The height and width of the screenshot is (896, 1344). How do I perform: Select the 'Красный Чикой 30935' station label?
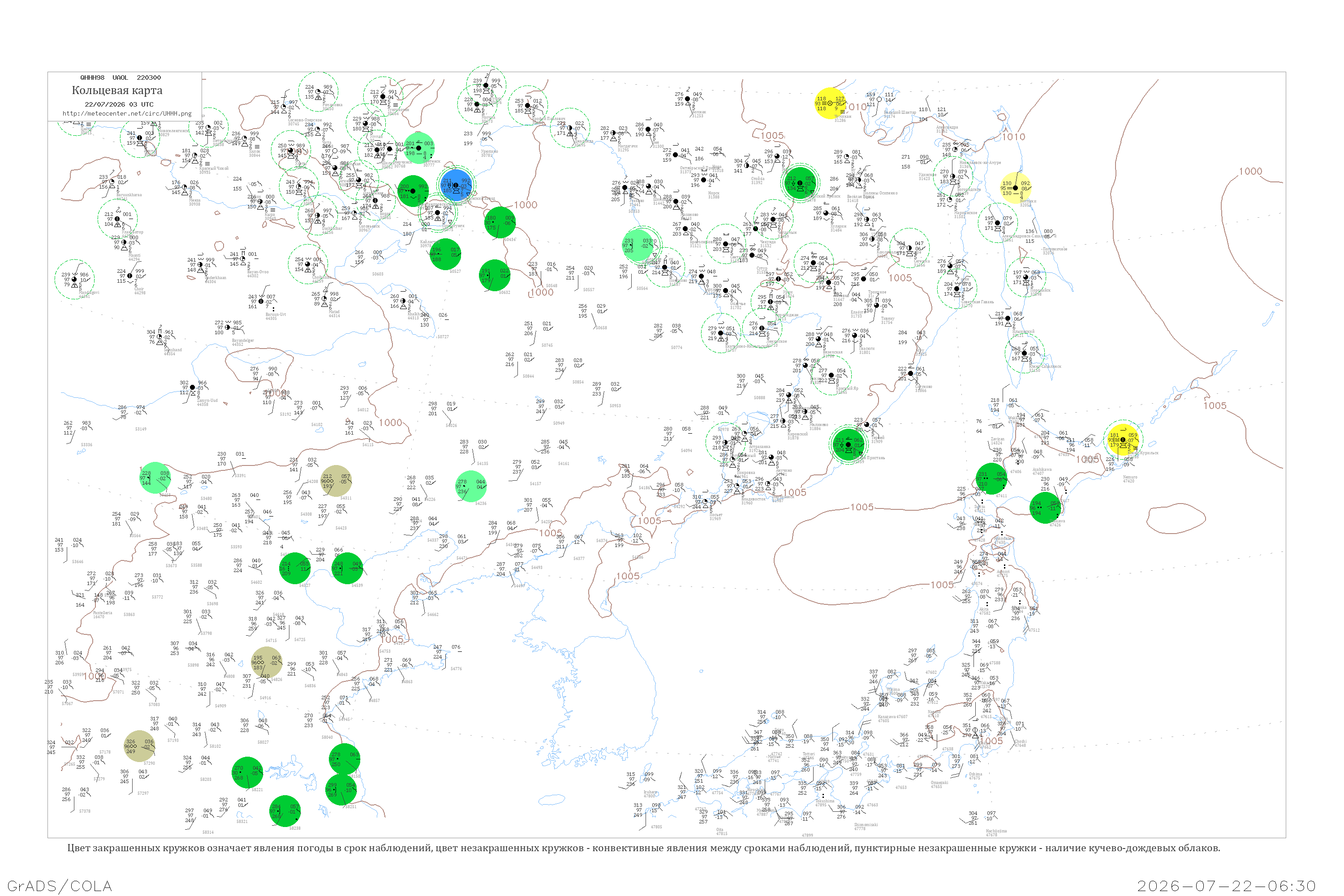point(214,170)
